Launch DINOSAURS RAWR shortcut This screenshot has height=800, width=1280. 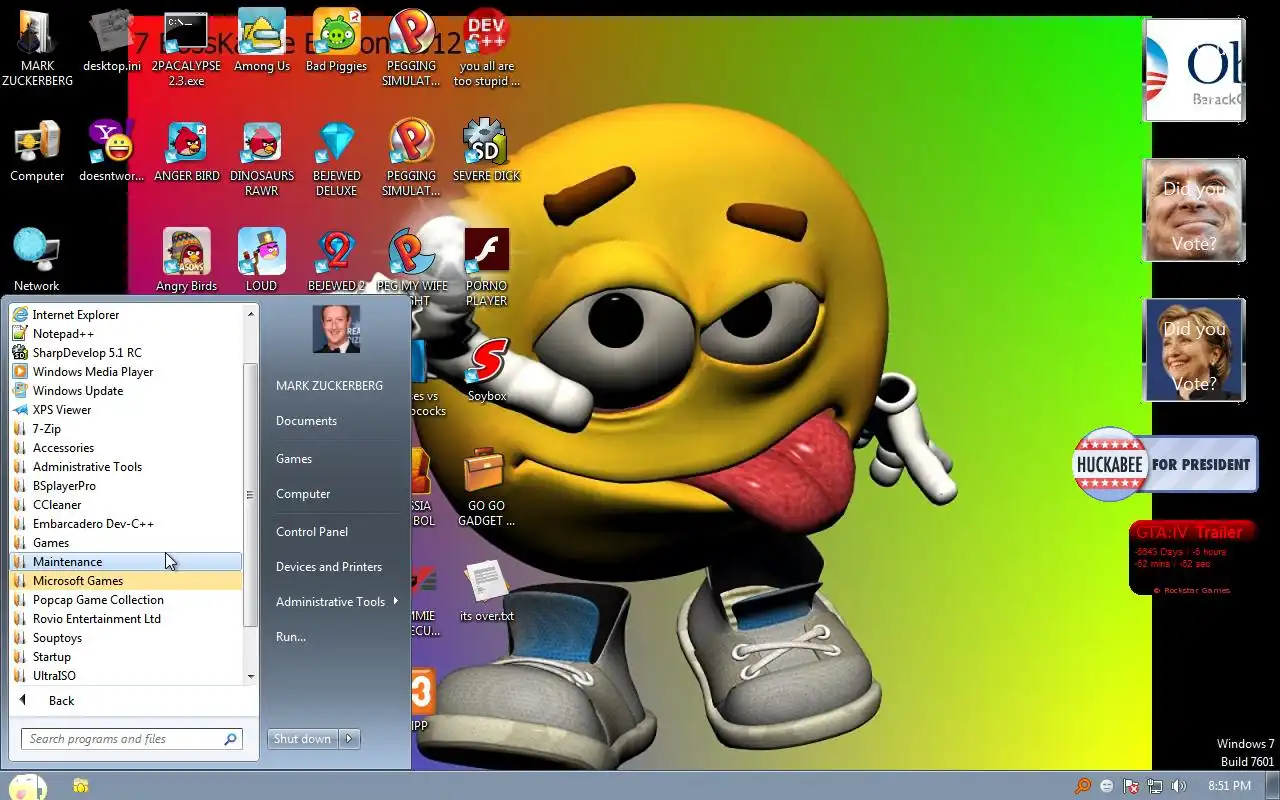[x=261, y=157]
